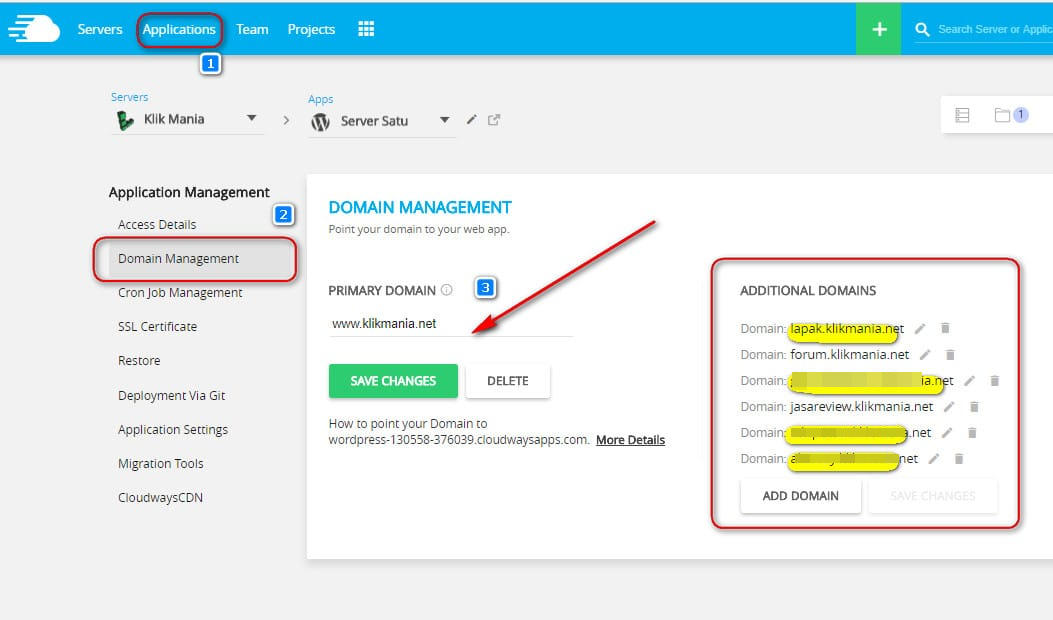Edit the lapak.klikmania.net domain
This screenshot has width=1053, height=620.
[x=920, y=328]
